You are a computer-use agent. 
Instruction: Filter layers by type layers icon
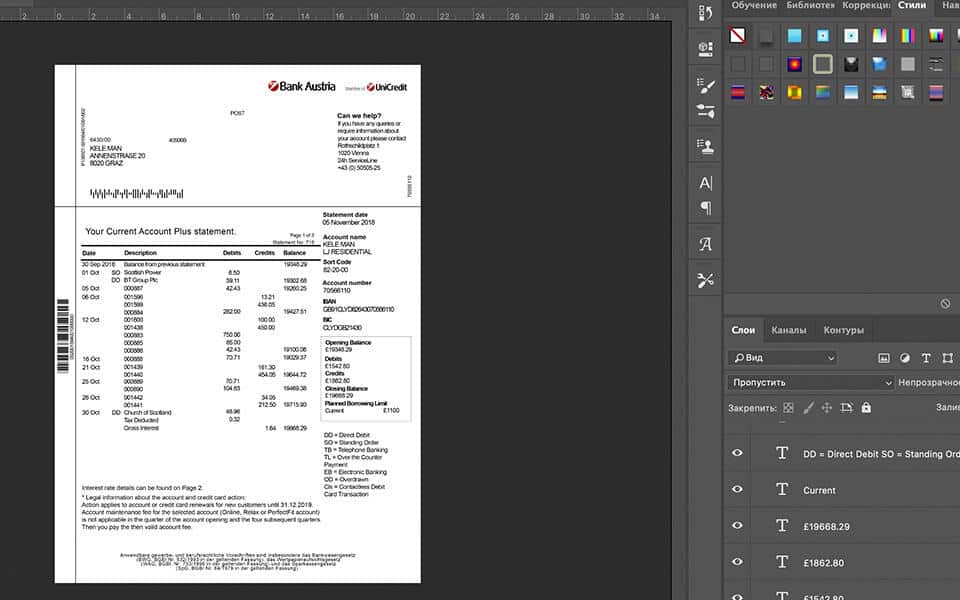926,358
